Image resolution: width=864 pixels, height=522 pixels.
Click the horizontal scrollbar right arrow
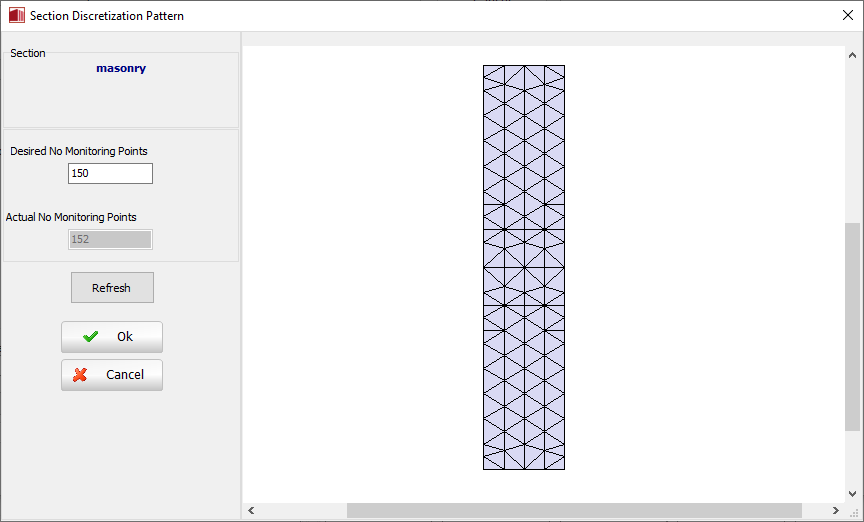pyautogui.click(x=836, y=510)
